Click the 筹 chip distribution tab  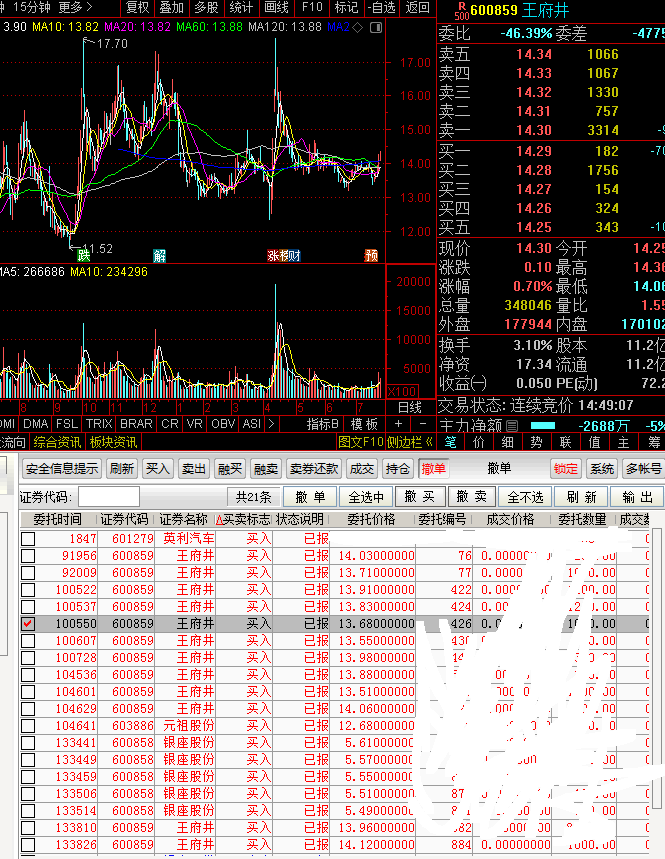click(653, 442)
